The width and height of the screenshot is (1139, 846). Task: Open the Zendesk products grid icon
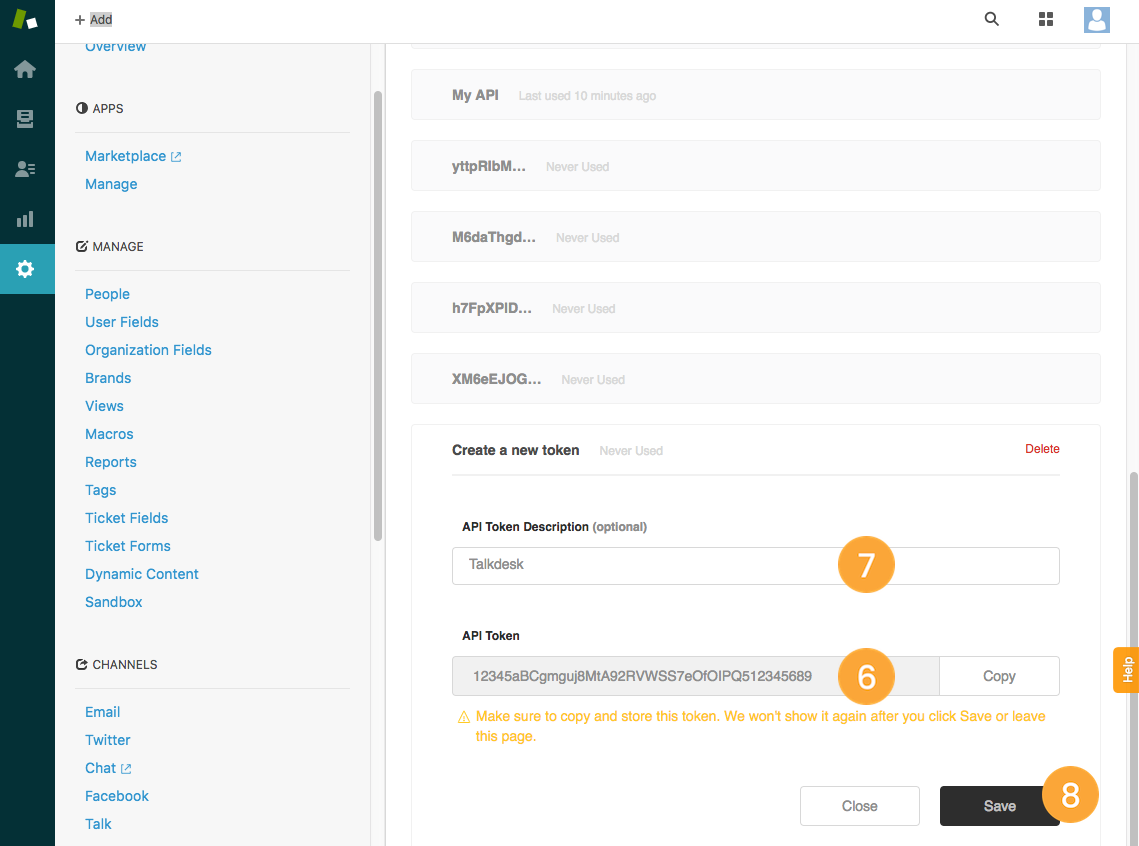(x=1046, y=19)
